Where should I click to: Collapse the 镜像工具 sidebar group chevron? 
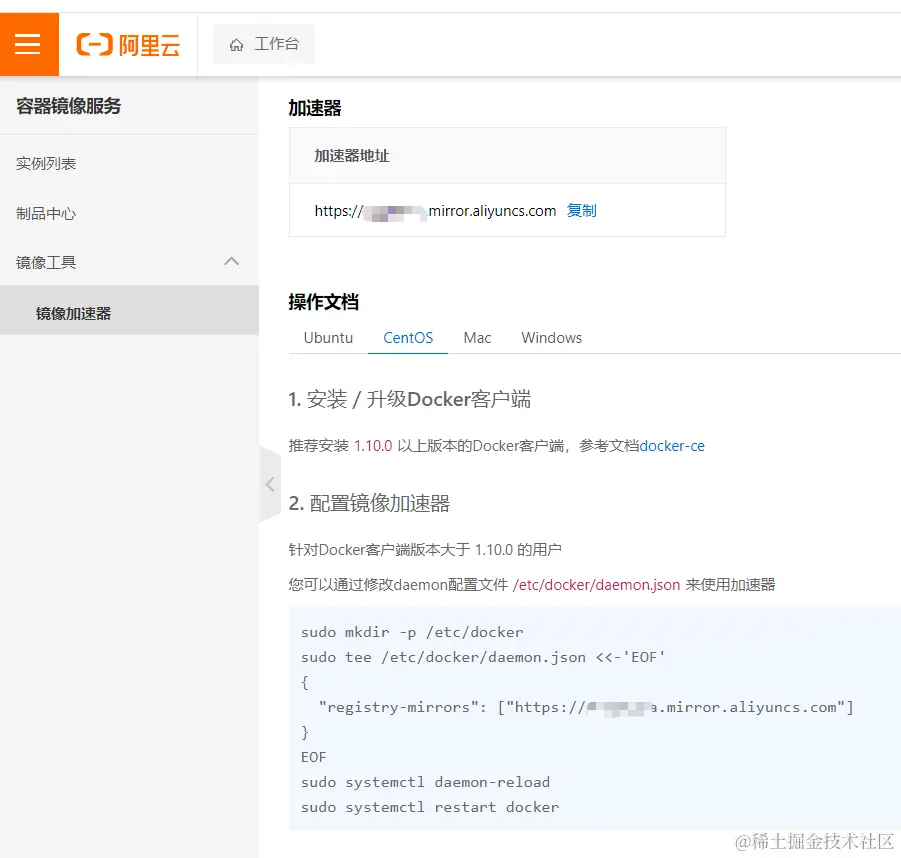(232, 261)
